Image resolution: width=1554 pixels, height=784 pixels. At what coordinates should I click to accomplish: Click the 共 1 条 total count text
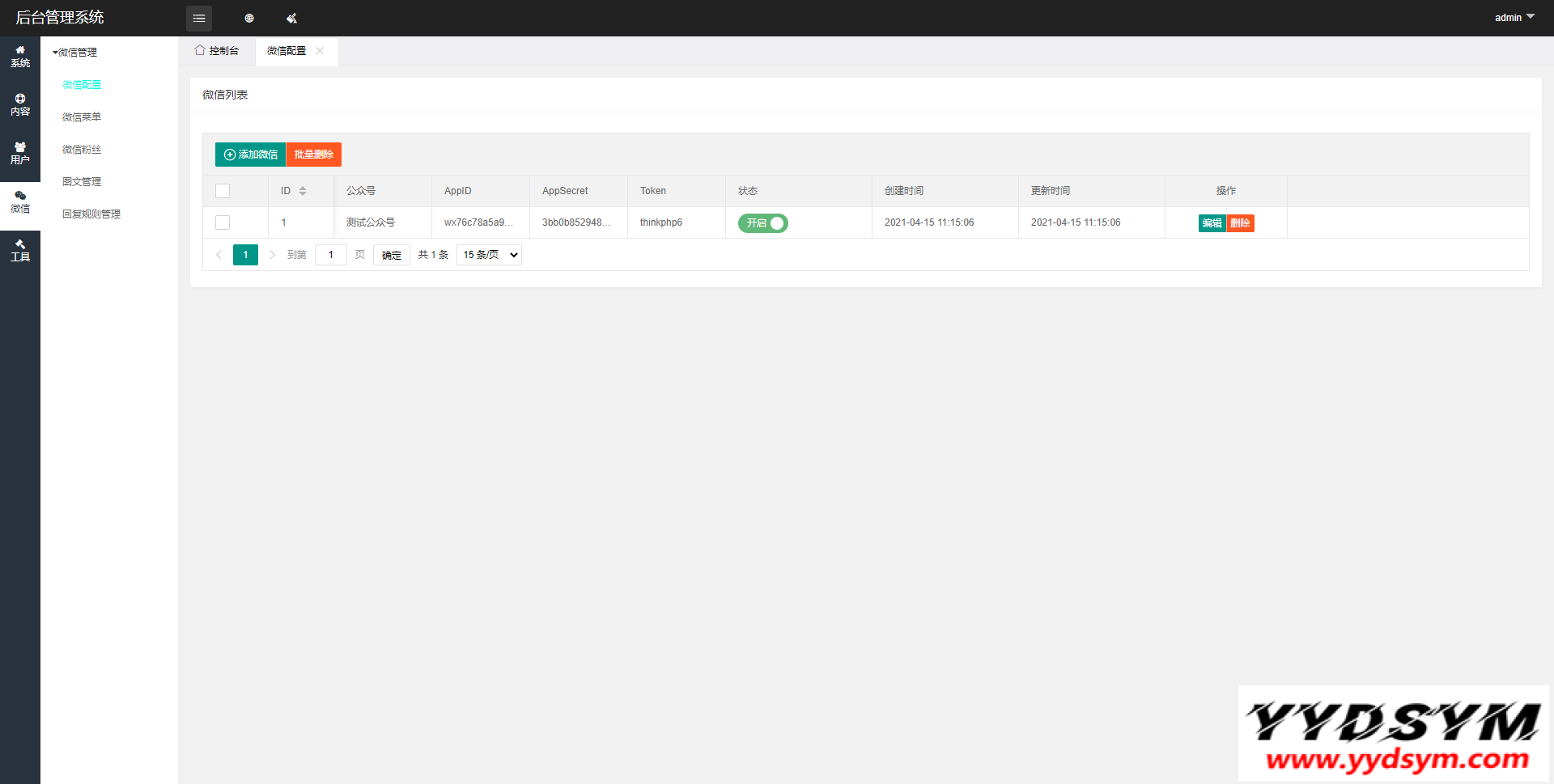[433, 255]
